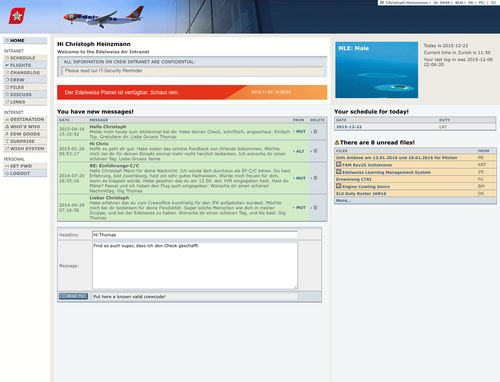Open 'Edelweiss Learning Management System' file
Image resolution: width=500 pixels, height=382 pixels.
386,172
